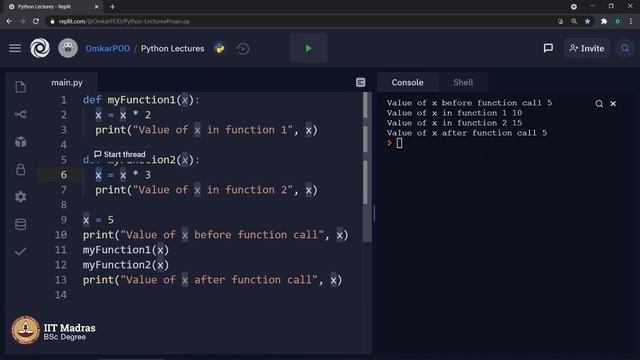Click the 'myFunction1(x)' call on line 11
Image resolution: width=640 pixels, height=360 pixels.
(x=126, y=250)
